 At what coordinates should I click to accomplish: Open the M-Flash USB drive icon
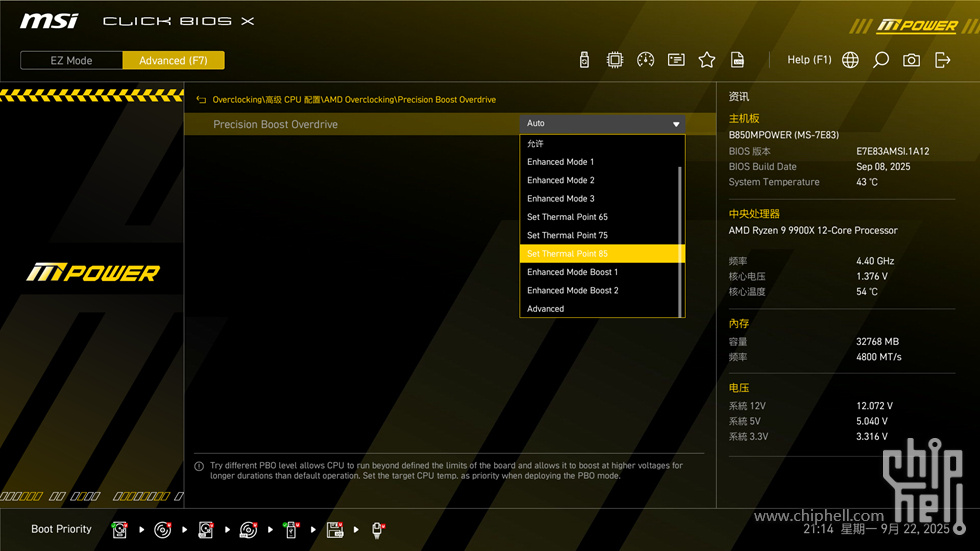click(584, 60)
